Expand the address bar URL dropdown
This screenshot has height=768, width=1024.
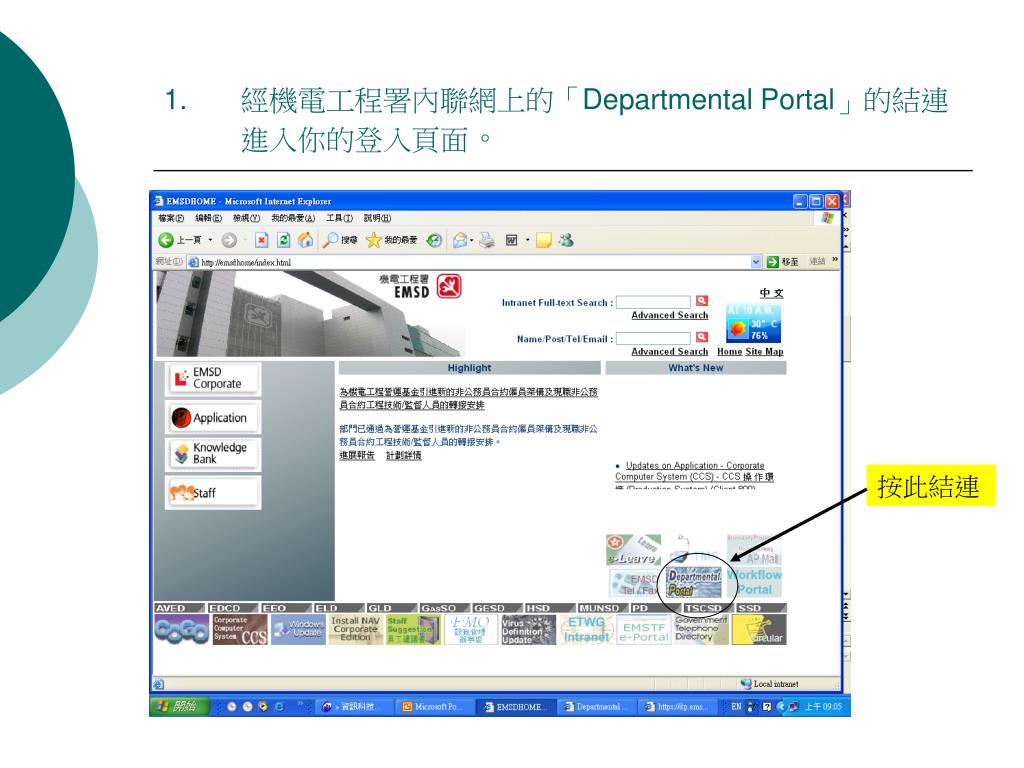pos(756,262)
